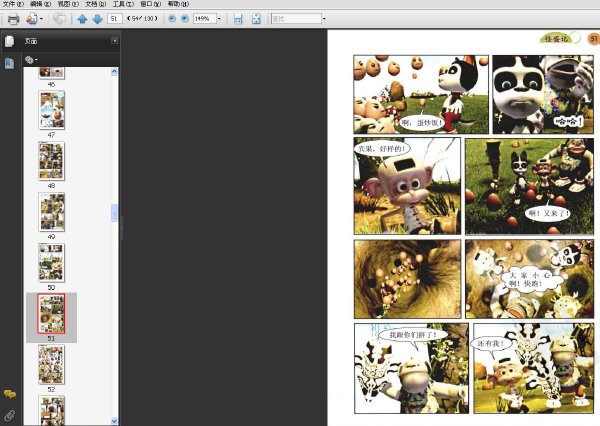Click the thumbnail scrollbar down arrow
This screenshot has width=600, height=426.
coord(114,421)
